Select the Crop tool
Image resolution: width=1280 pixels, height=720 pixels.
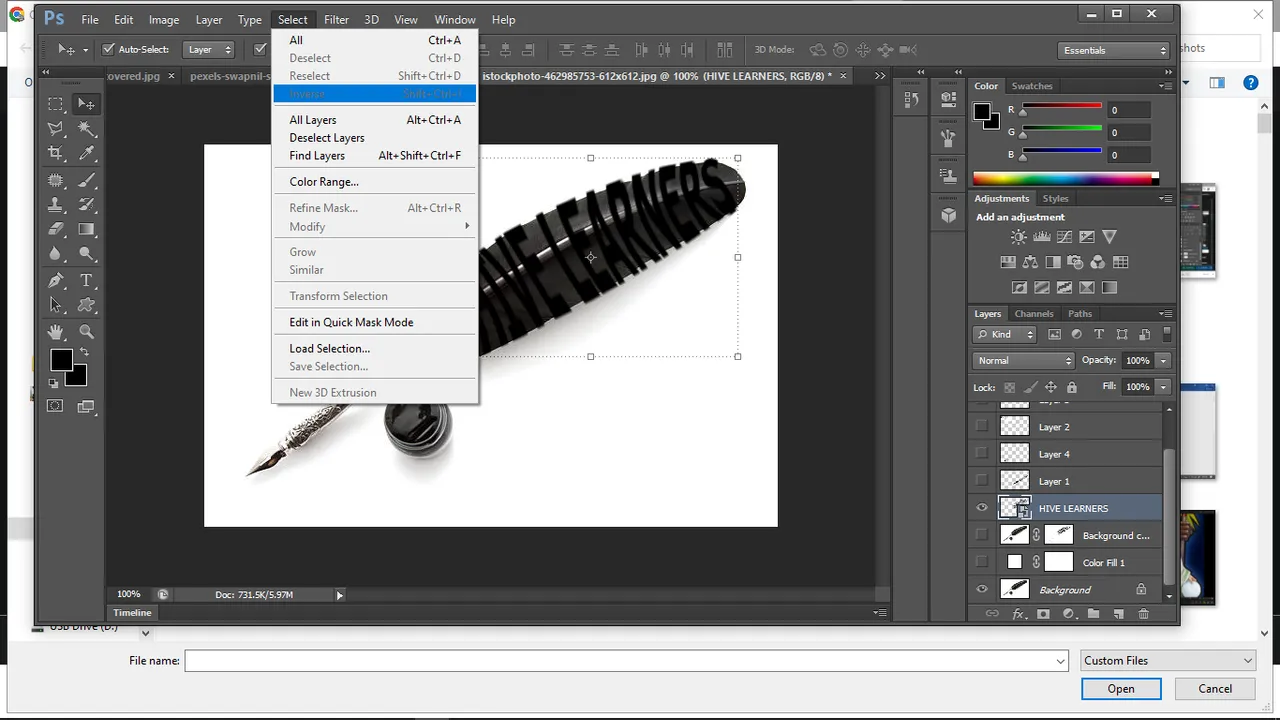56,154
